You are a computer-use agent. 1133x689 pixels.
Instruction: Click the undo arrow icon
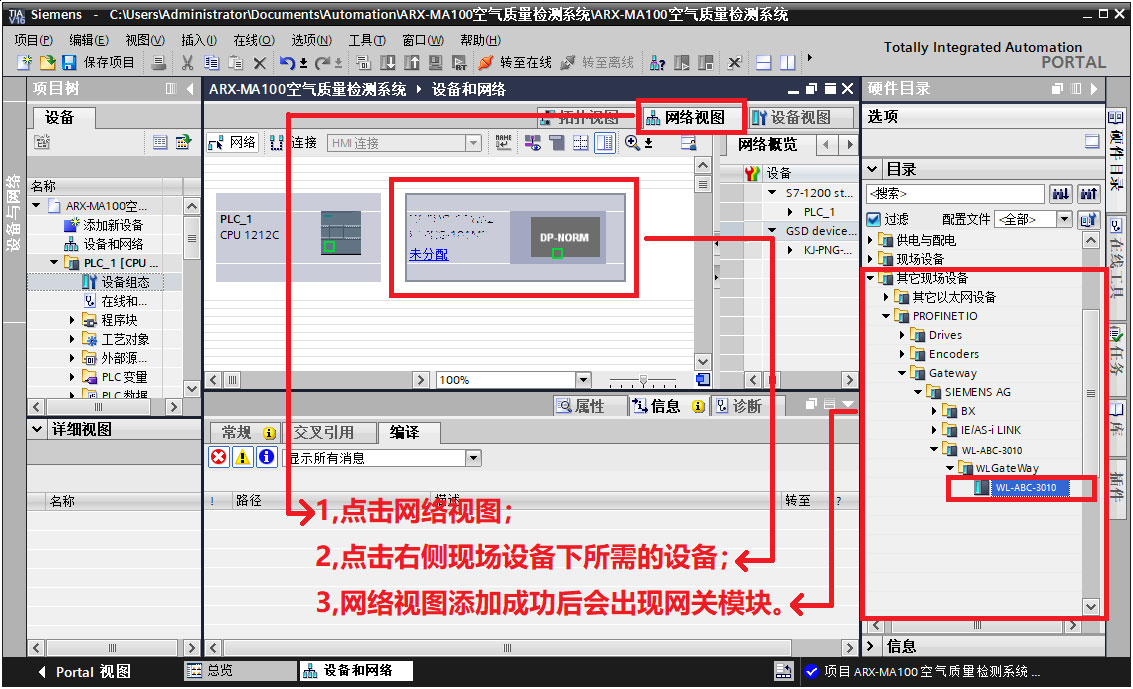[x=287, y=63]
